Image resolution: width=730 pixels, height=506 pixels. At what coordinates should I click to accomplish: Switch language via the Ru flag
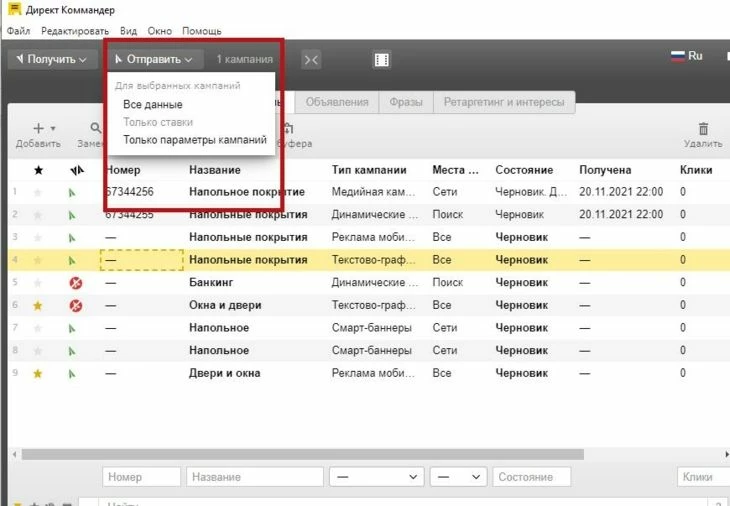coord(686,56)
